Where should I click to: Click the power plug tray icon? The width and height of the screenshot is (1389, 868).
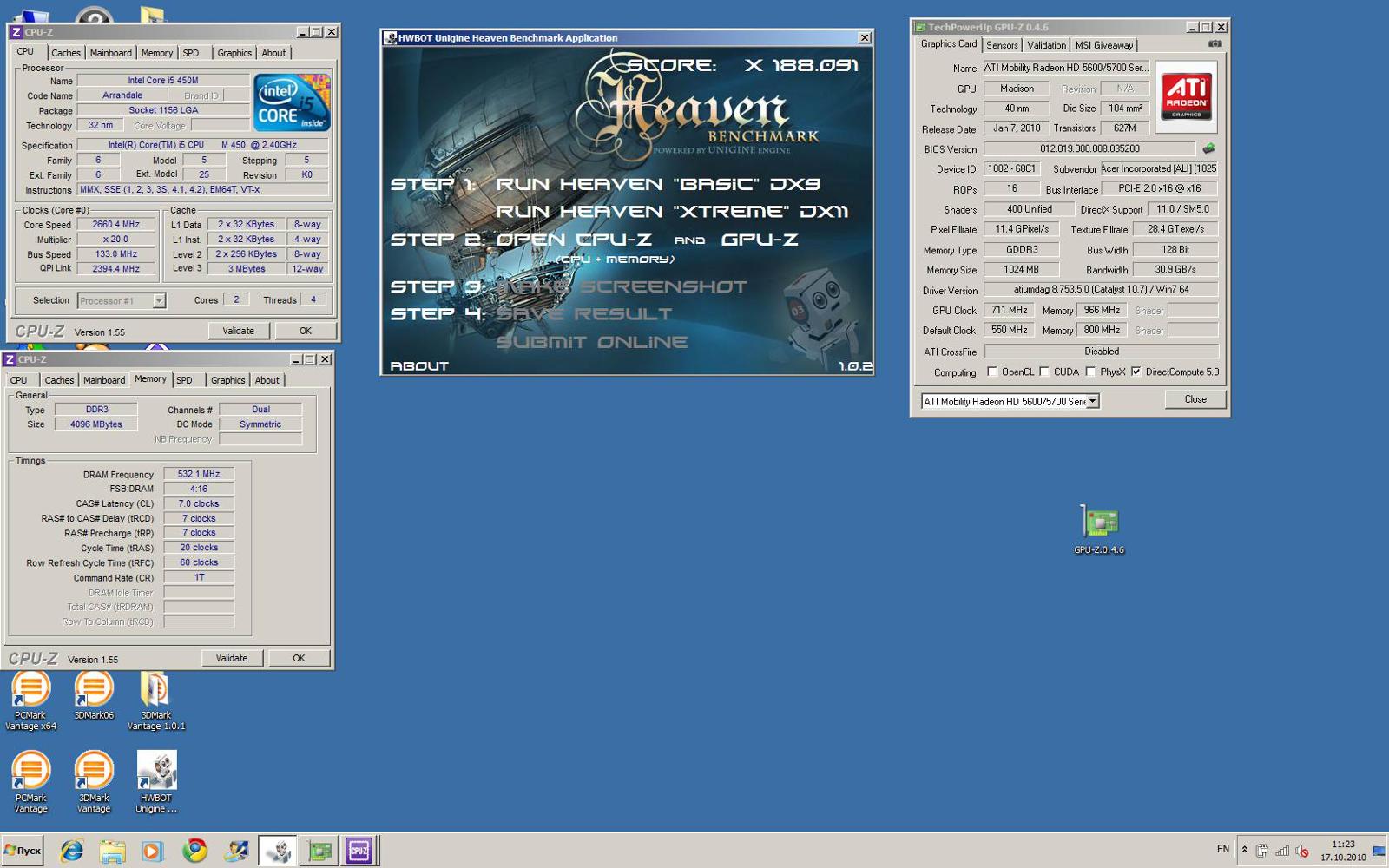click(x=1262, y=851)
